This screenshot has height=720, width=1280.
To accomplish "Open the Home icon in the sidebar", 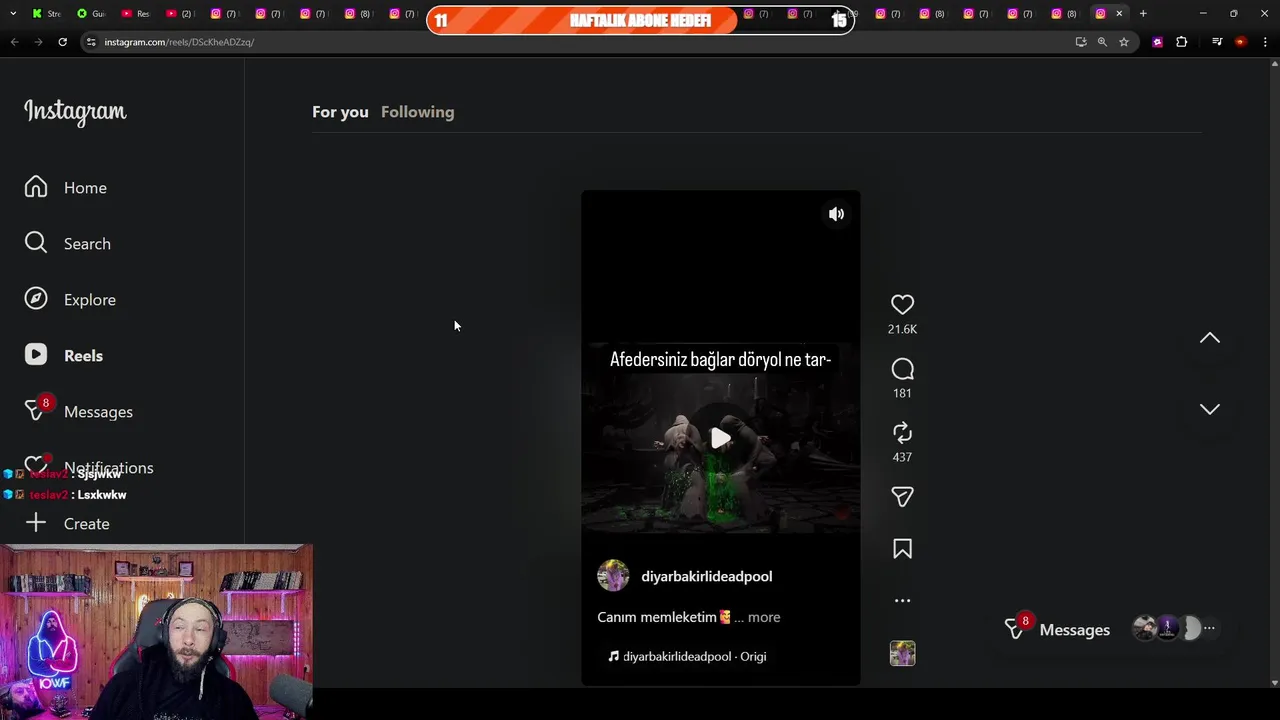I will (x=36, y=187).
